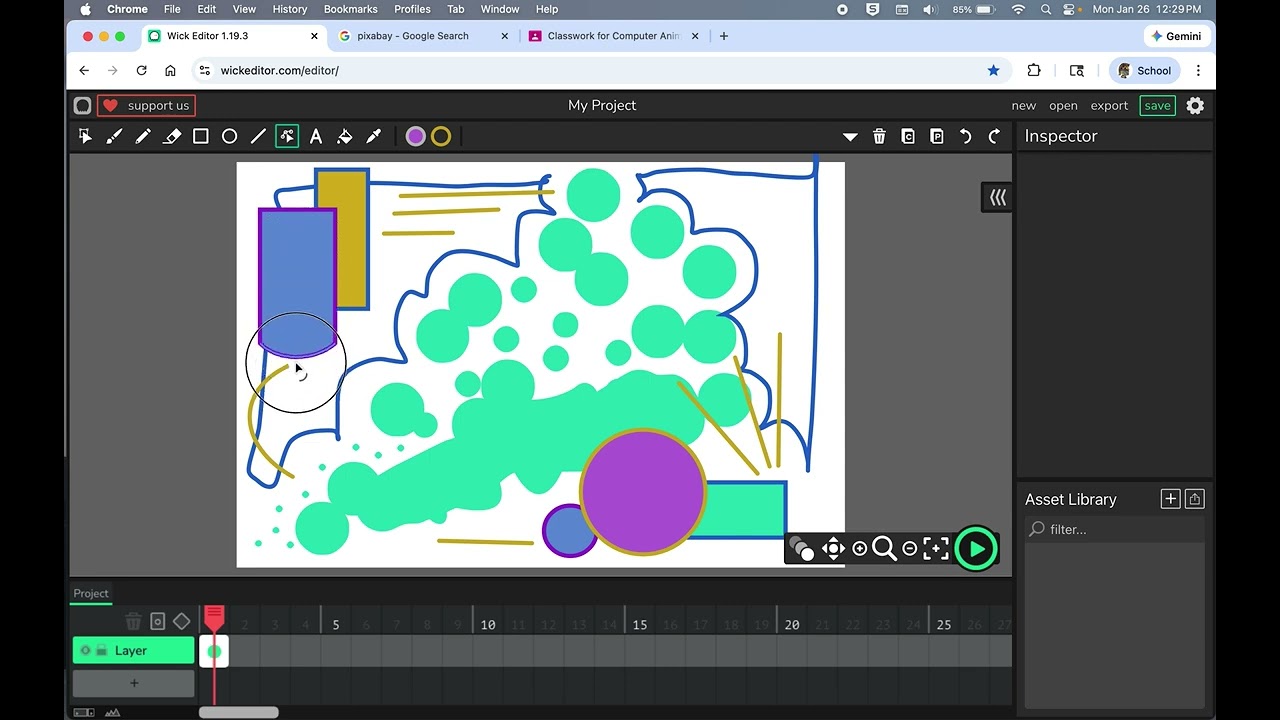Select the Brush tool

(114, 136)
